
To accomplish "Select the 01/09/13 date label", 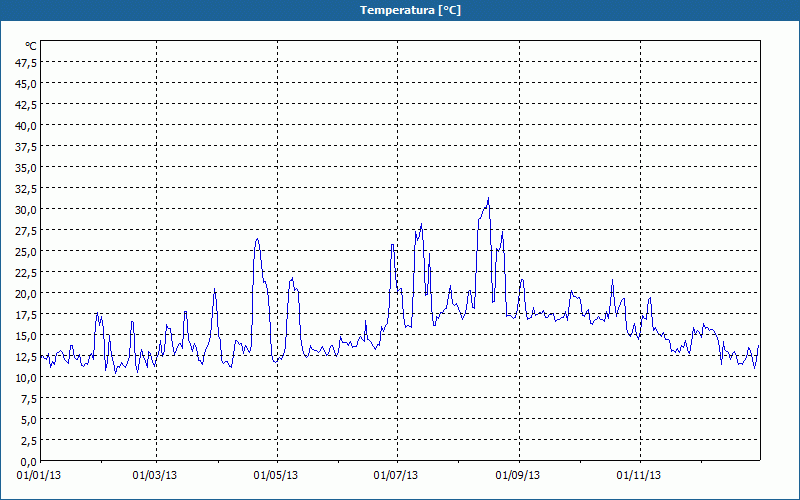I will pos(518,476).
